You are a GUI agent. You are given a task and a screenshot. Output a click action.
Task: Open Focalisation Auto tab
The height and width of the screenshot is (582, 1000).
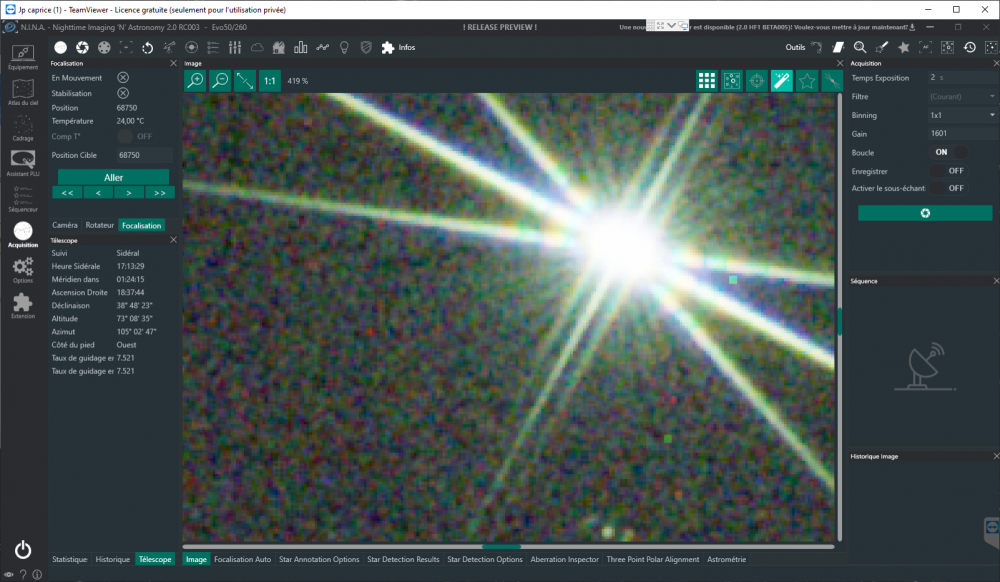[x=242, y=559]
